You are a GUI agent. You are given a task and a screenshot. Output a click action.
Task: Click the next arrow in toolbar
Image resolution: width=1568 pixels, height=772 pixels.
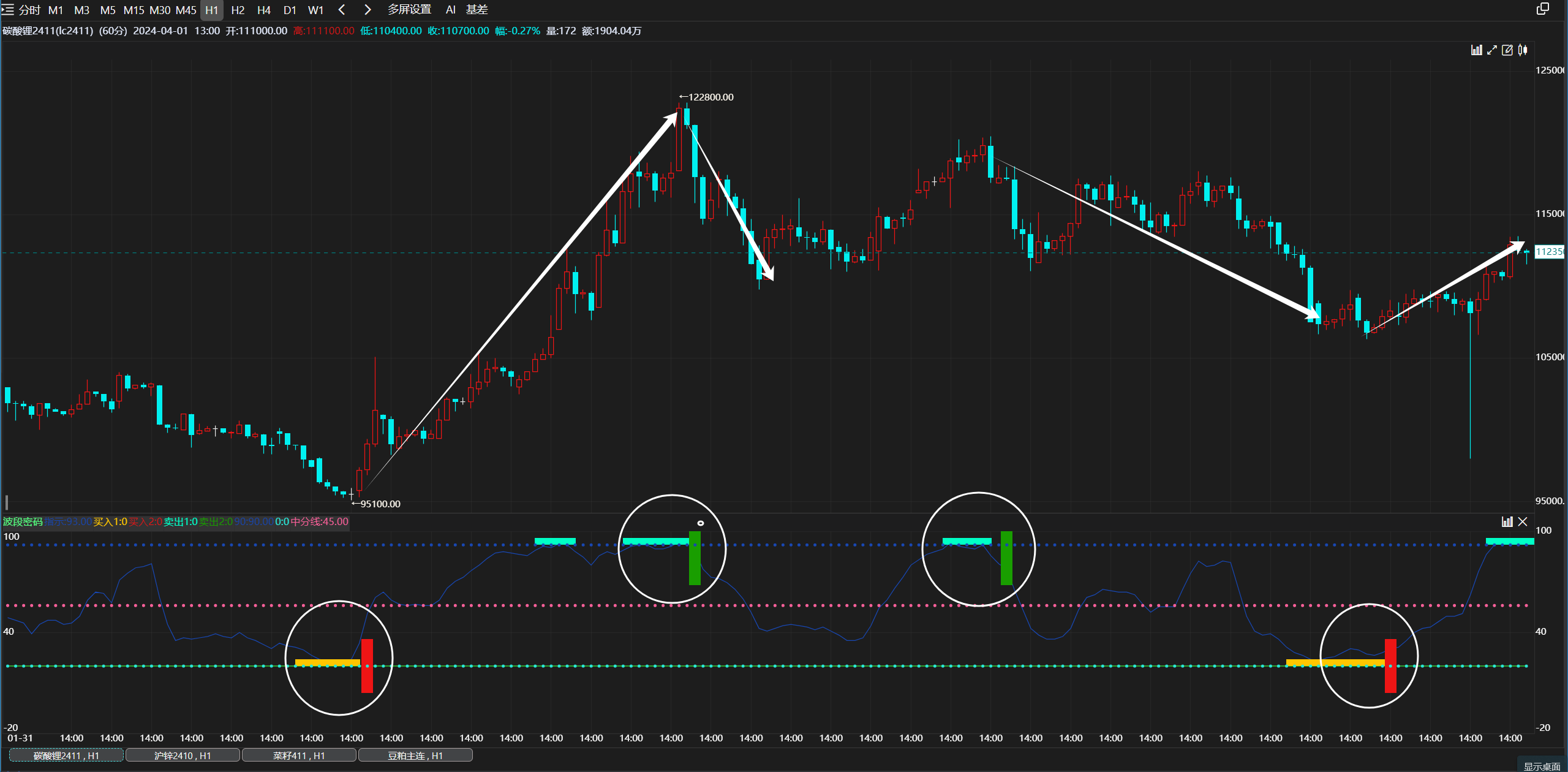[x=367, y=10]
